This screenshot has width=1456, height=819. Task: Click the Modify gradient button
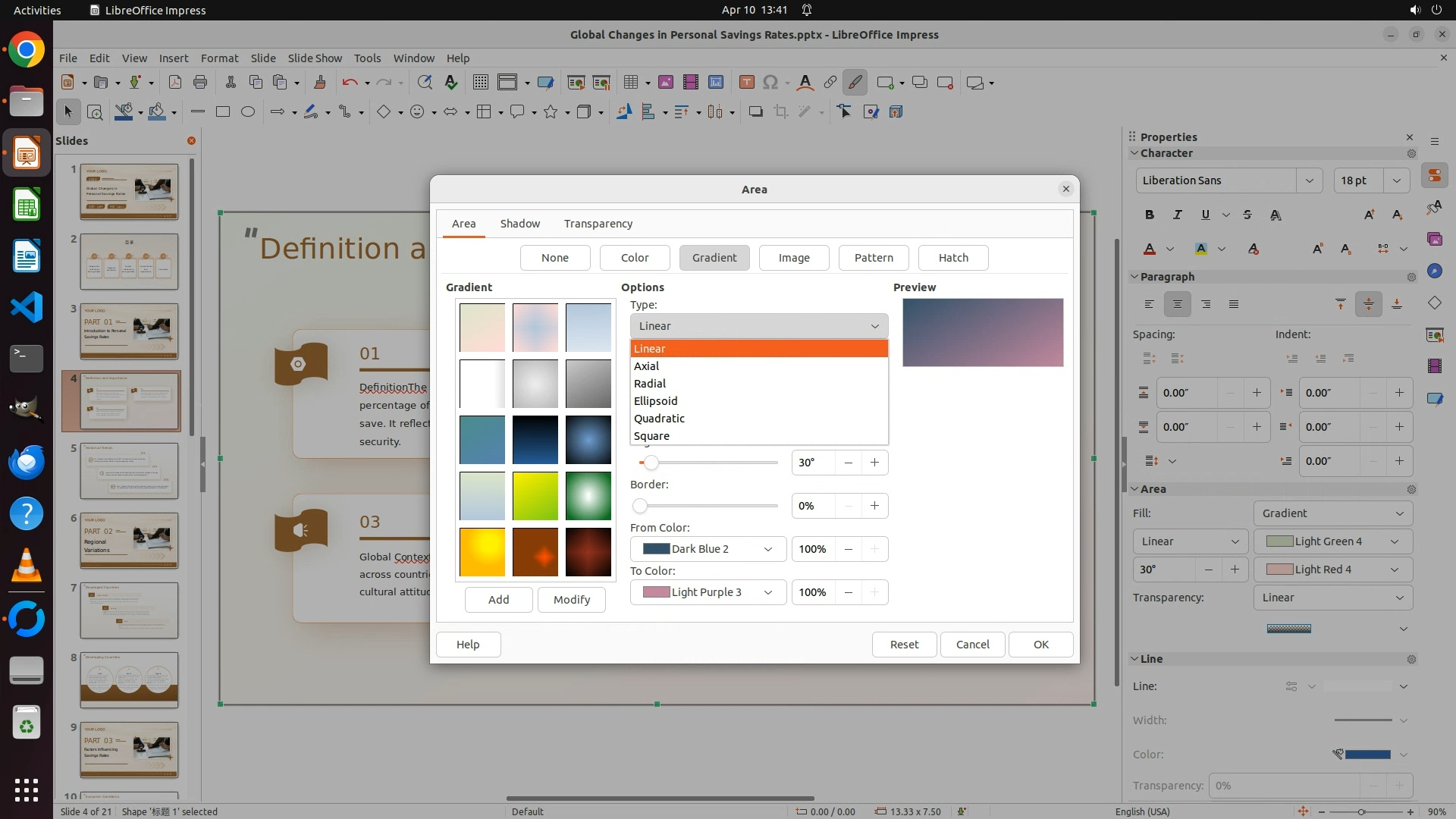(x=571, y=600)
